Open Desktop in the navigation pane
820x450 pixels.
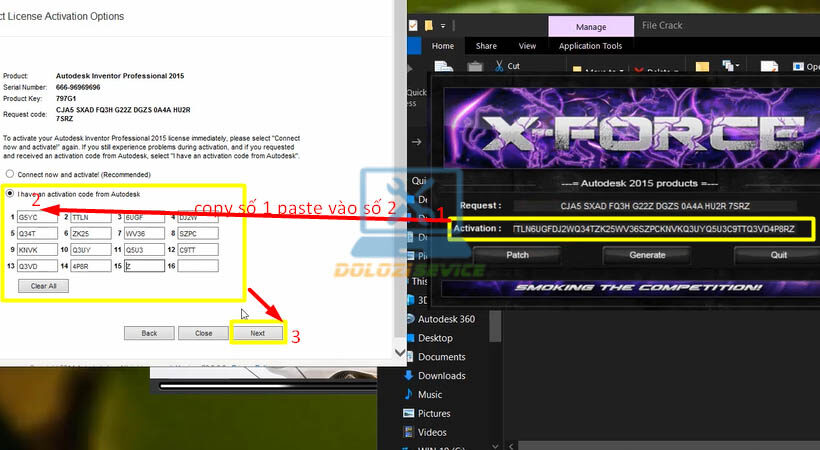tap(435, 338)
